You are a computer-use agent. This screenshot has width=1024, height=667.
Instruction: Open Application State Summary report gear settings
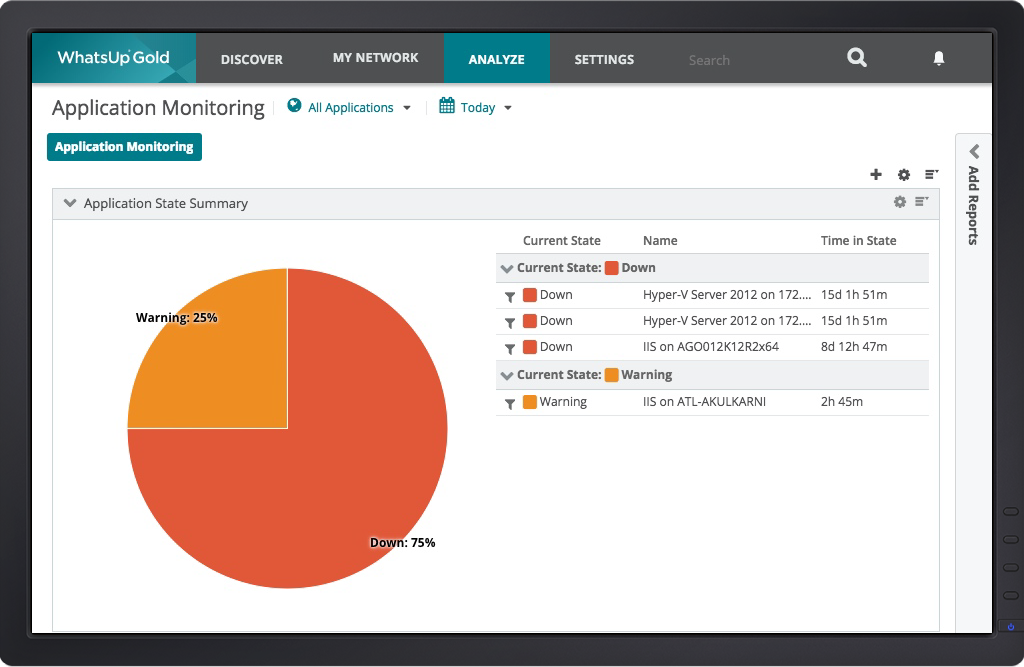pos(900,202)
